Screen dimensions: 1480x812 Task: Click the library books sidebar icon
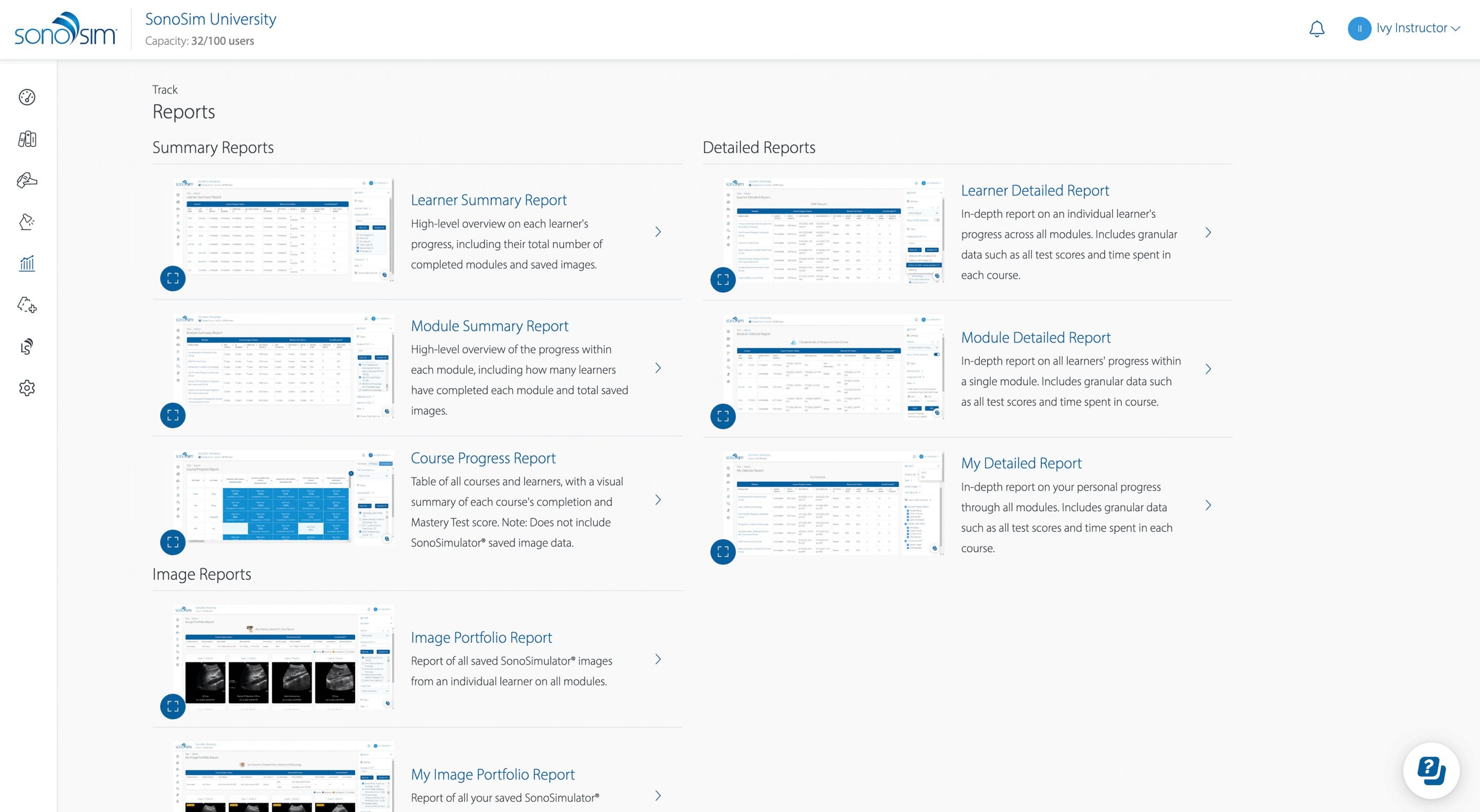point(27,139)
